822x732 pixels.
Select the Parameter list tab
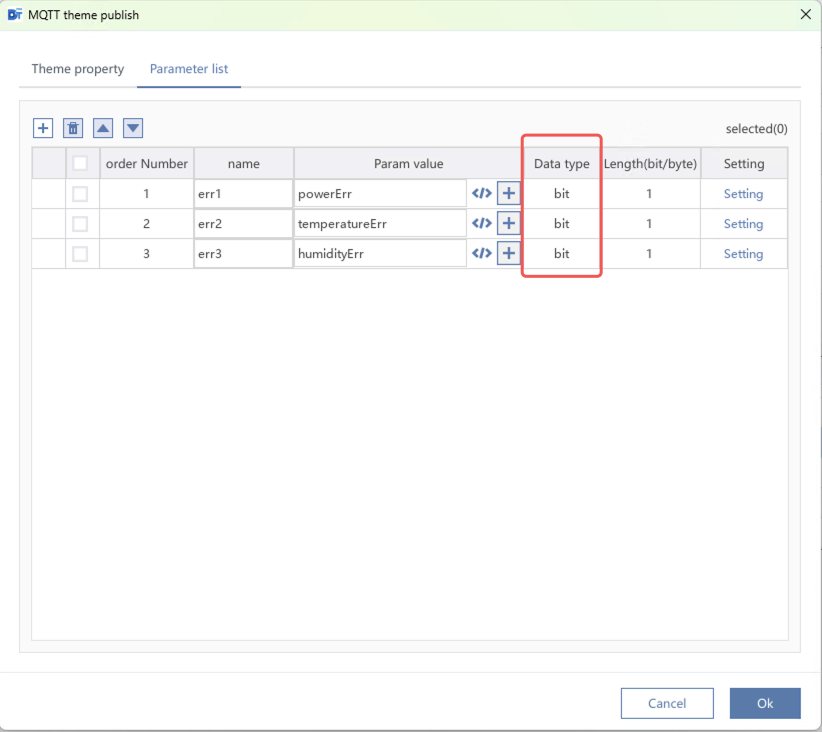189,69
